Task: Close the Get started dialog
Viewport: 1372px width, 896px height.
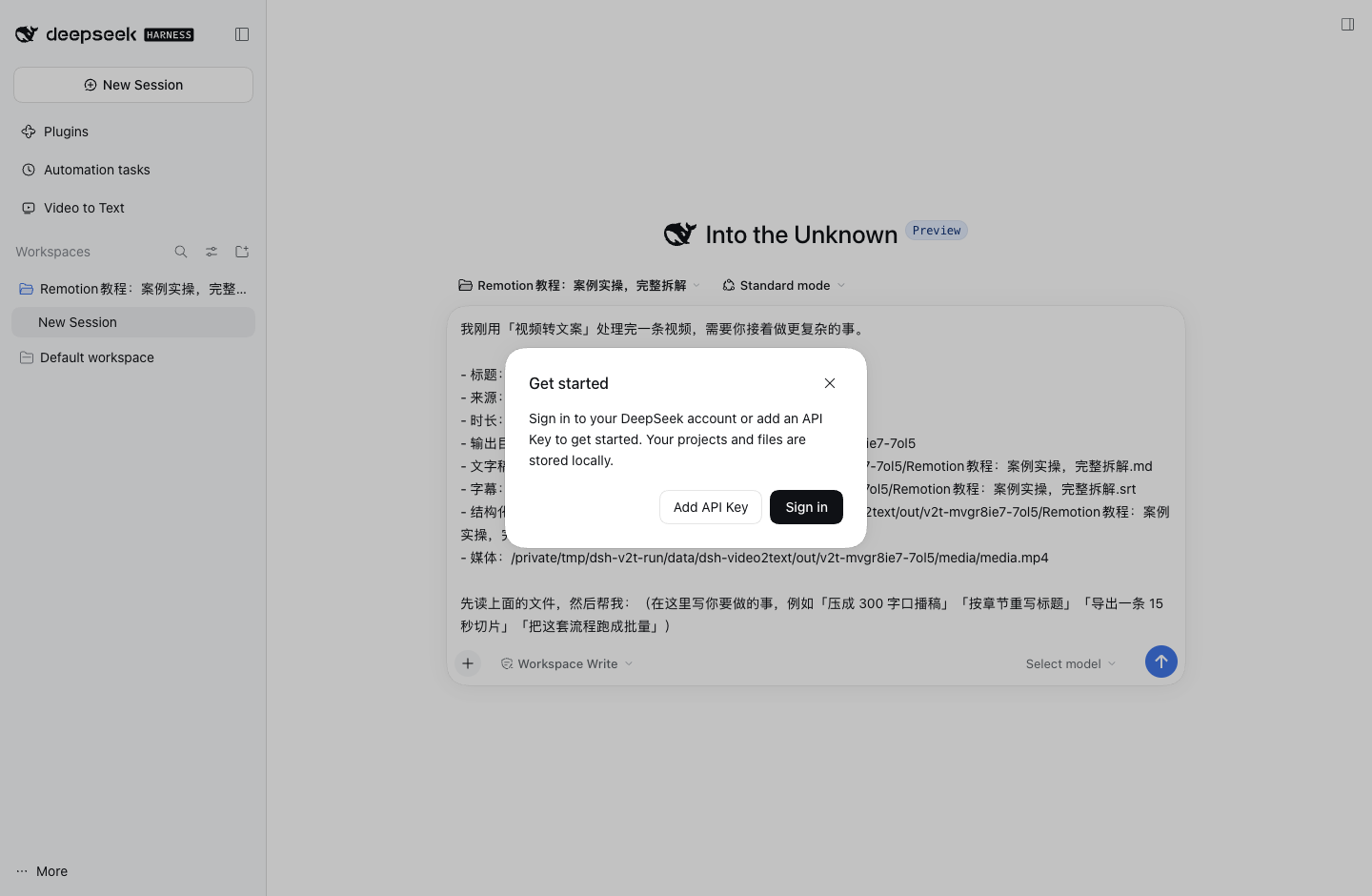Action: (x=830, y=383)
